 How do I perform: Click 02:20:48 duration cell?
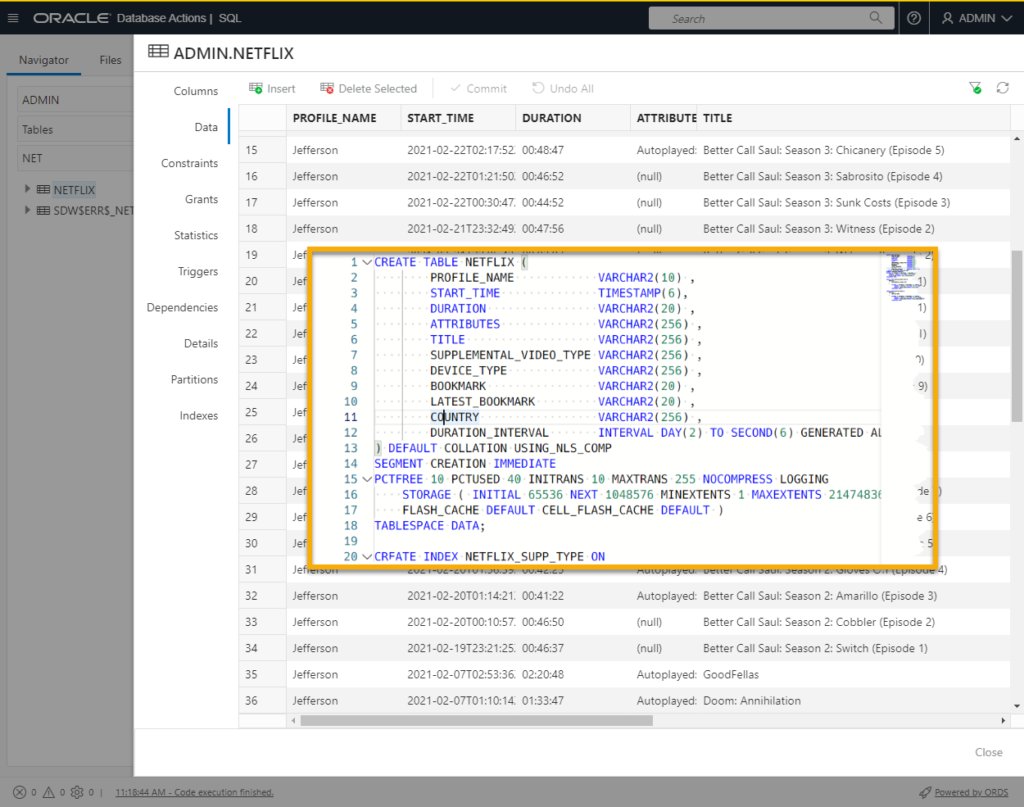pos(543,674)
